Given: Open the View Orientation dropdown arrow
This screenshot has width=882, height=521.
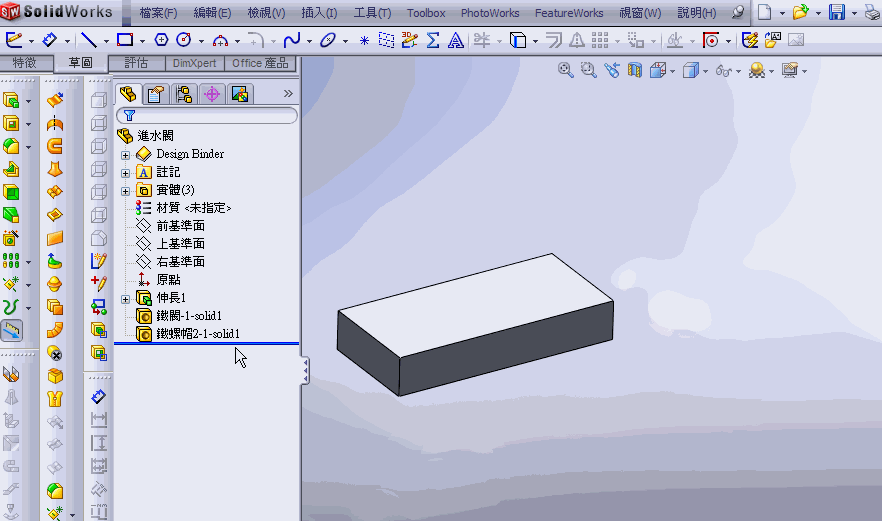Looking at the screenshot, I should coord(673,71).
